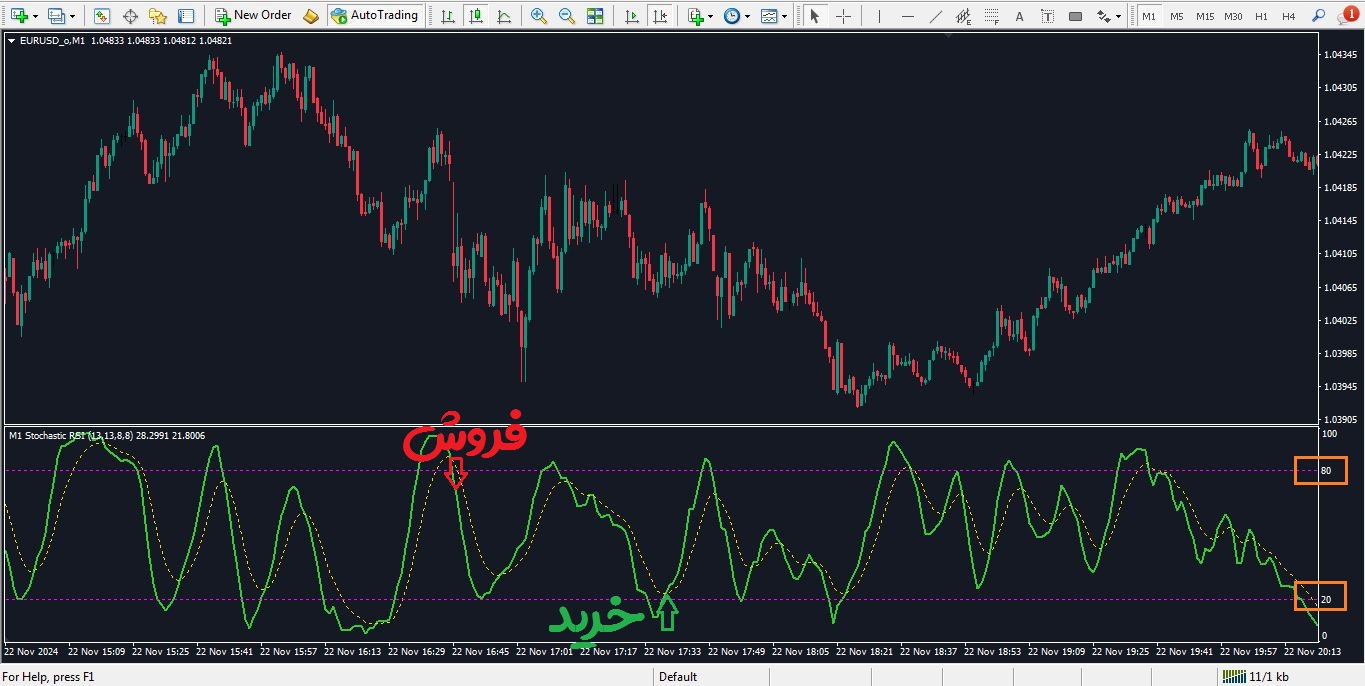Select the arrows objects tool

click(1103, 16)
